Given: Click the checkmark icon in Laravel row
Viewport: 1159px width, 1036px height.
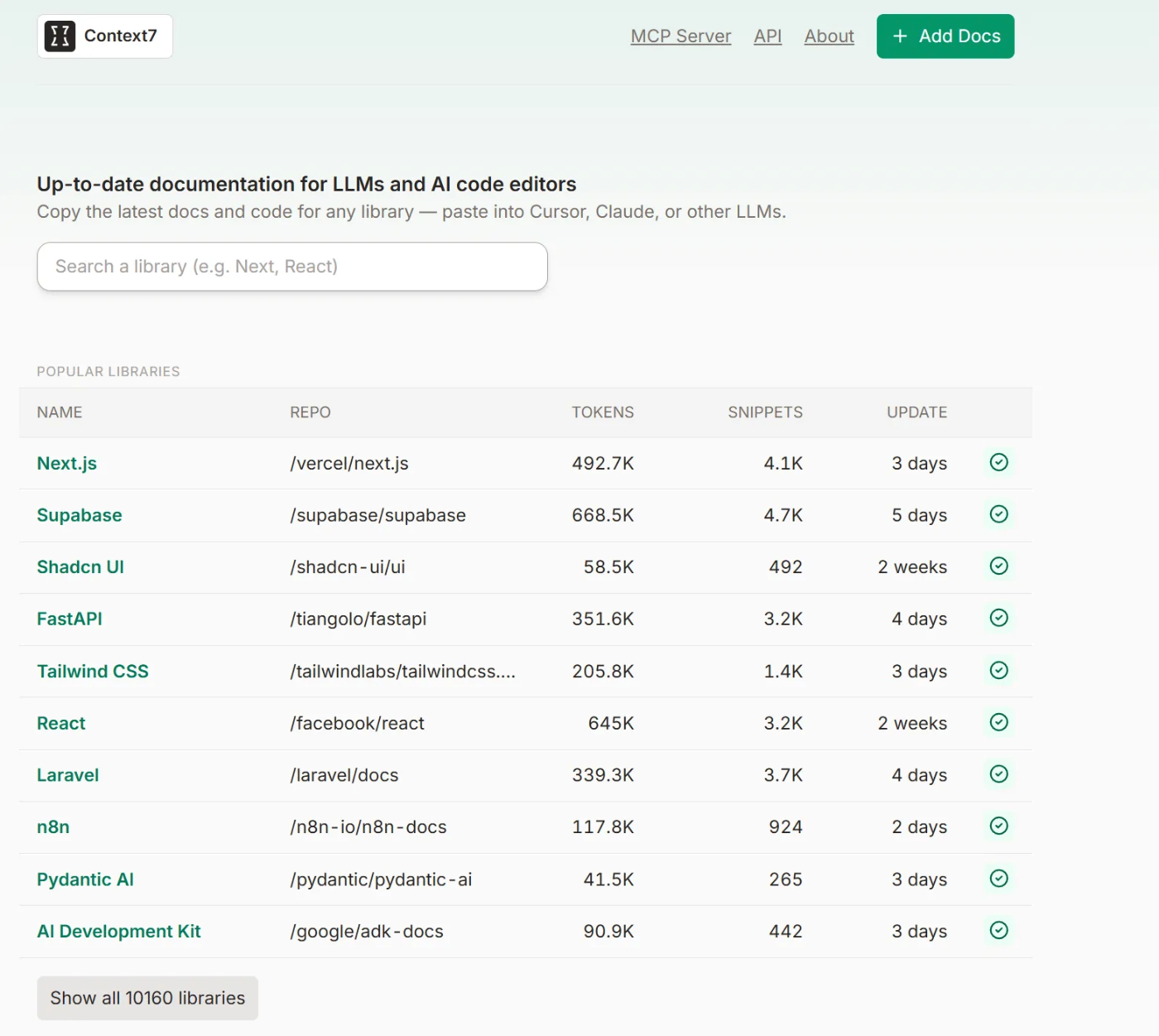Looking at the screenshot, I should point(999,773).
